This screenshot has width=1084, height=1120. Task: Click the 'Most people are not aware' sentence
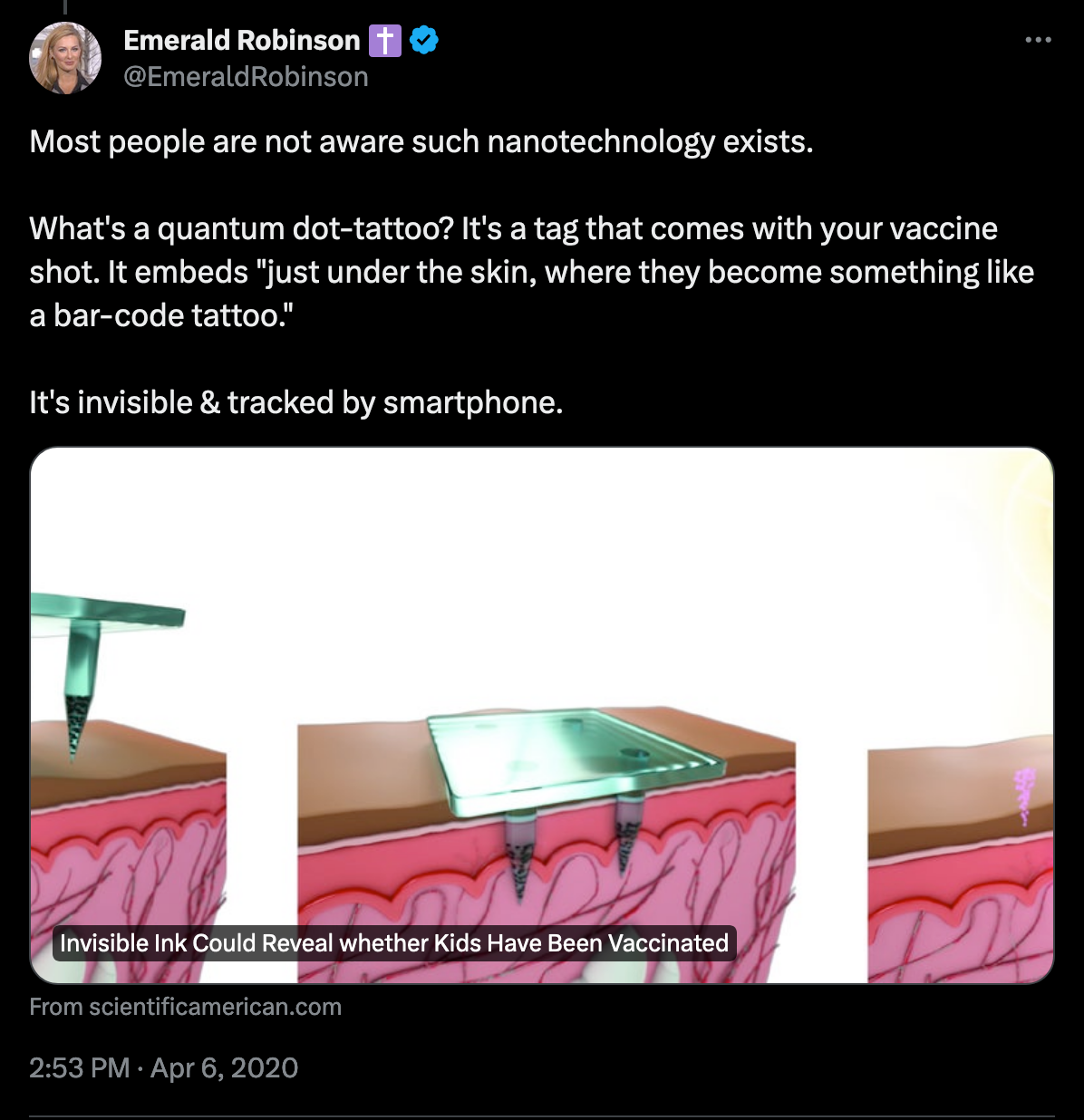pos(421,142)
